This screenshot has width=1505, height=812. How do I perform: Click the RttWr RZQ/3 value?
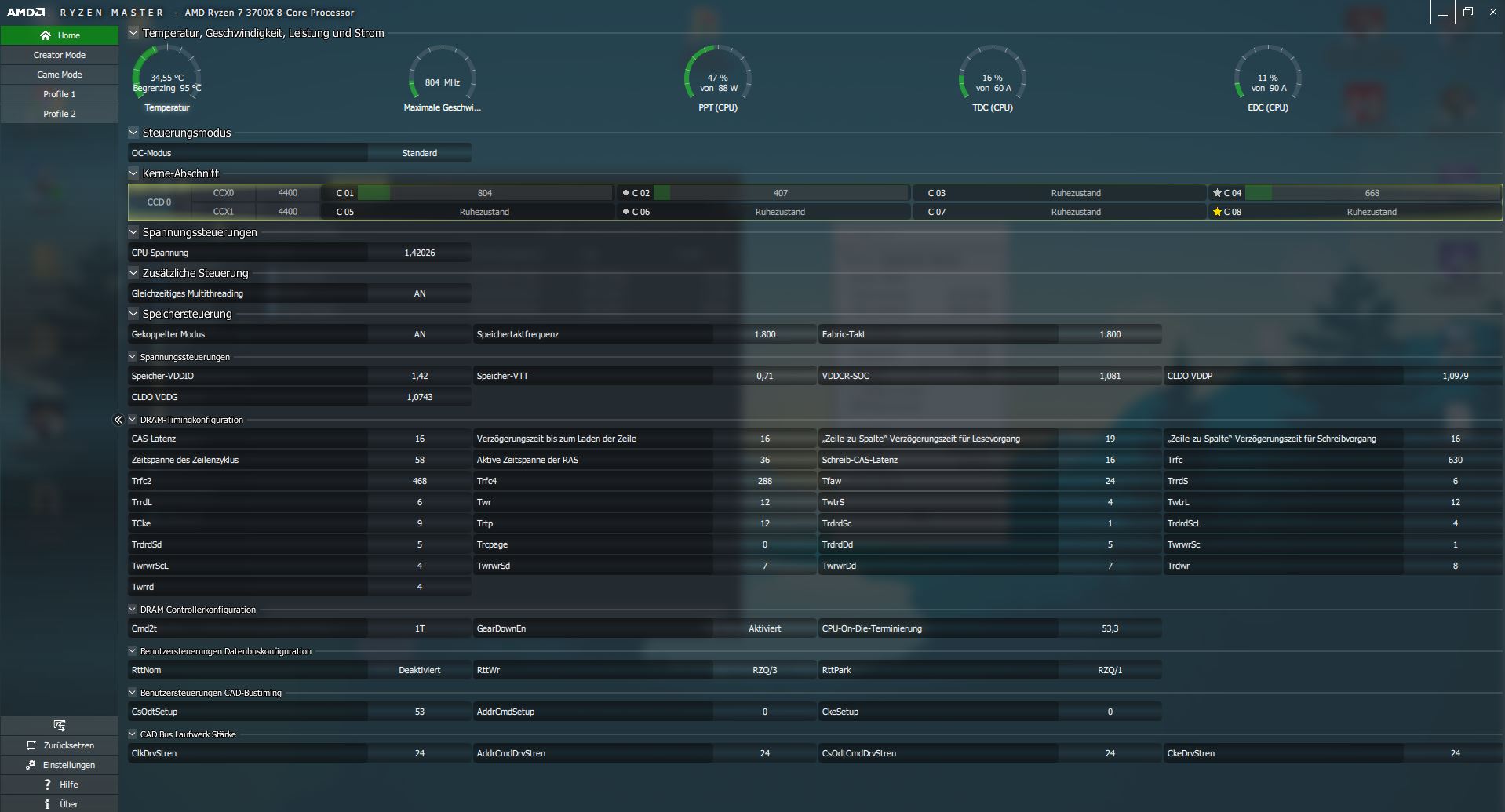765,670
